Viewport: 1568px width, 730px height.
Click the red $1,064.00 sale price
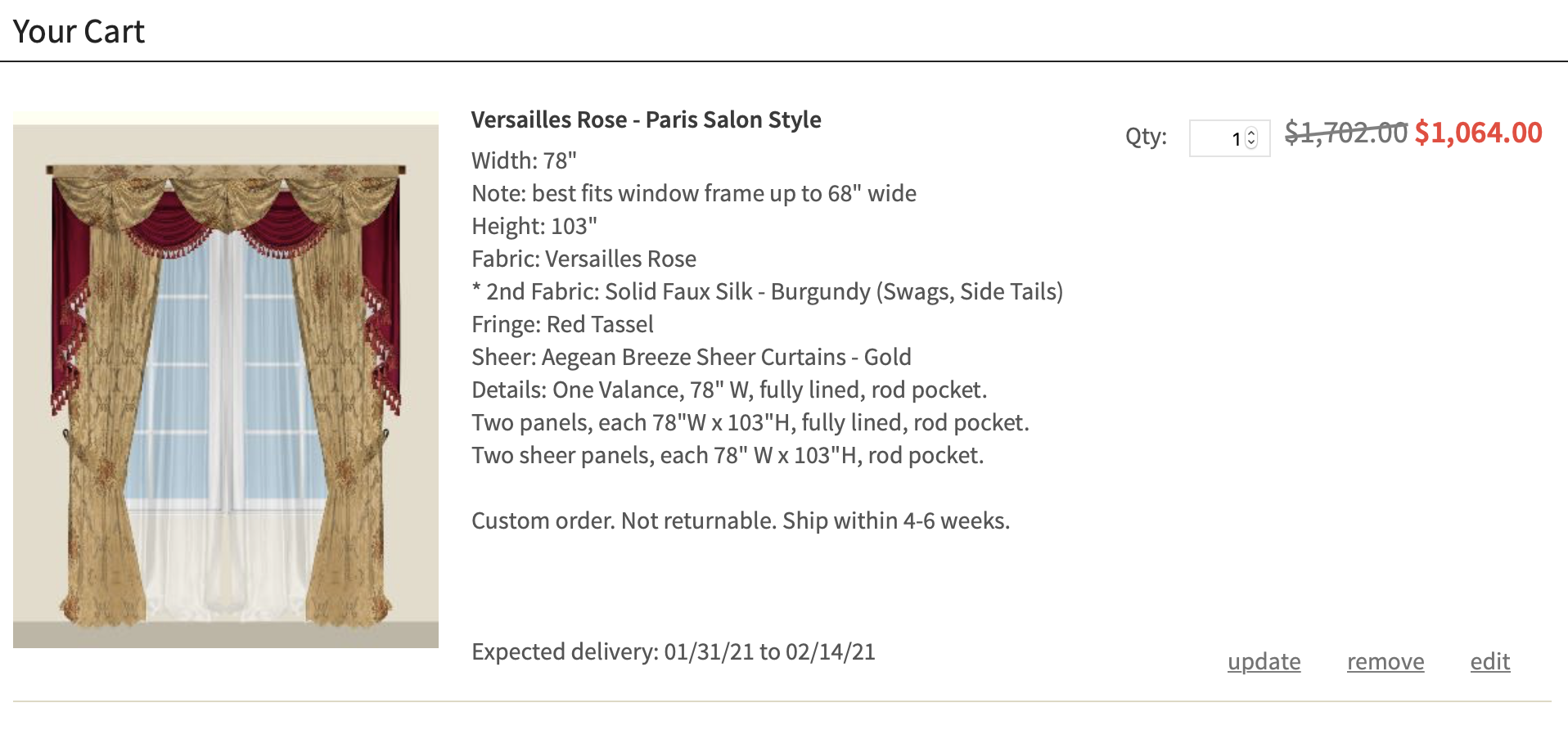(x=1478, y=133)
